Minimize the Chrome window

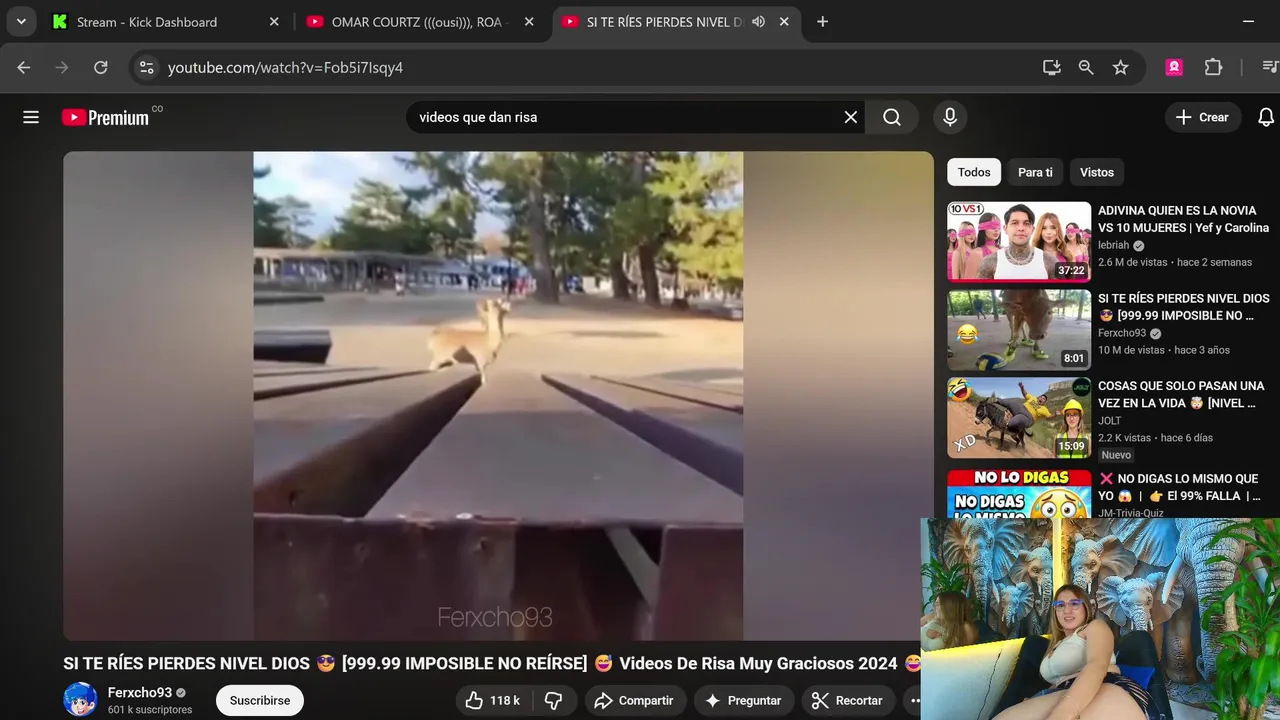pyautogui.click(x=1248, y=21)
